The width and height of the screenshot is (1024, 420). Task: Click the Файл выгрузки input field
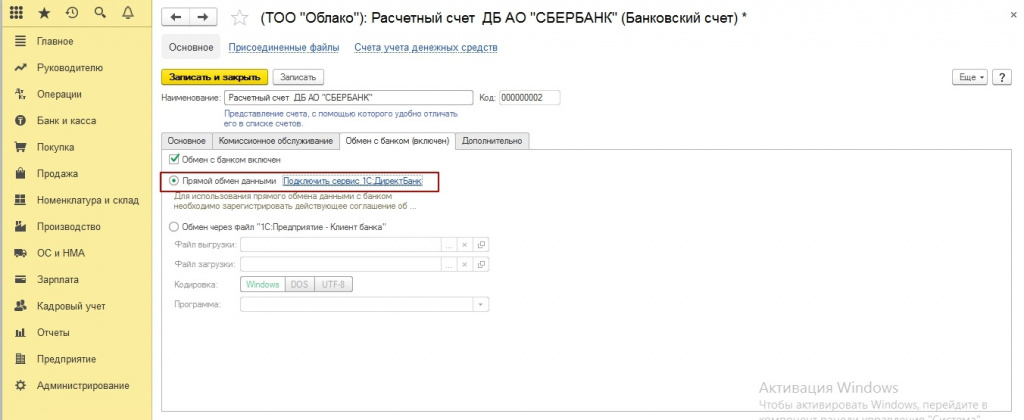pos(342,245)
